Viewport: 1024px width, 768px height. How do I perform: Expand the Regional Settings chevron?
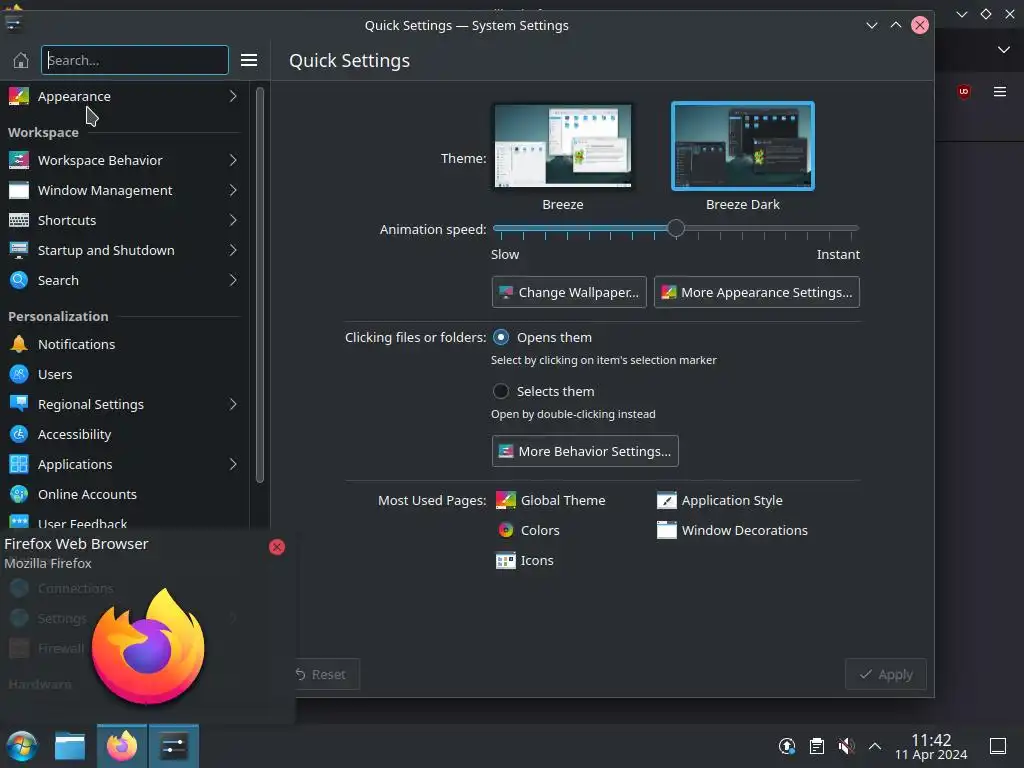[233, 404]
